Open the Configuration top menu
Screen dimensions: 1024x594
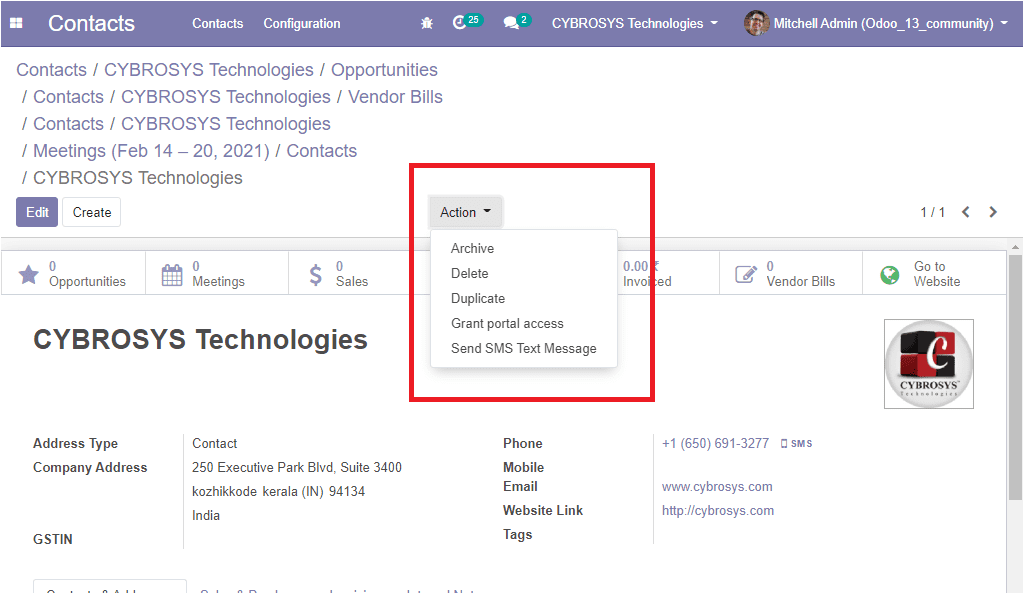point(302,23)
